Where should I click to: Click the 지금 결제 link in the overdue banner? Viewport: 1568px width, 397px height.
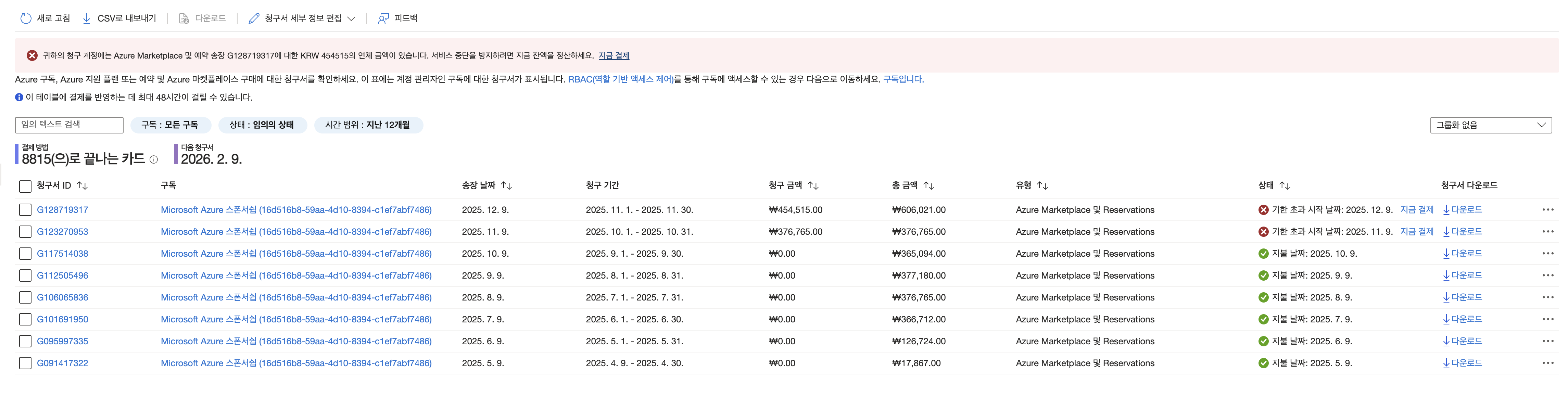coord(614,55)
